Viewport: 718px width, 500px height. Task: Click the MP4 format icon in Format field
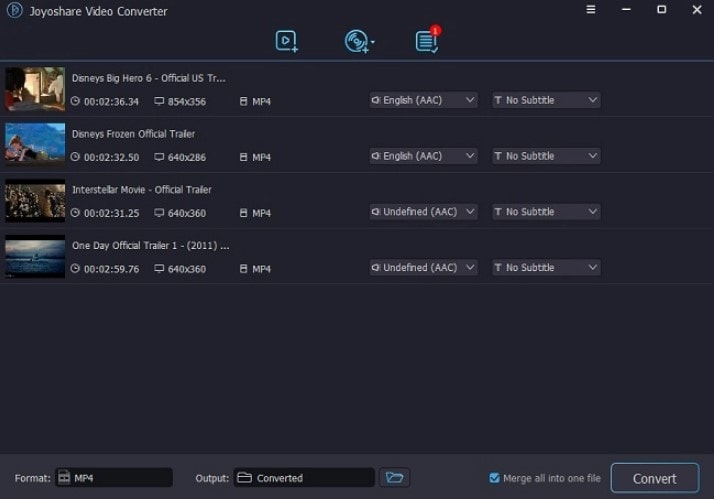pyautogui.click(x=64, y=478)
